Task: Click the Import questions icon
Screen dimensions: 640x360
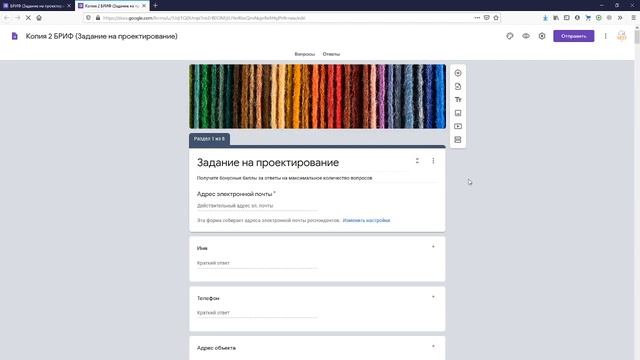Action: [x=458, y=87]
